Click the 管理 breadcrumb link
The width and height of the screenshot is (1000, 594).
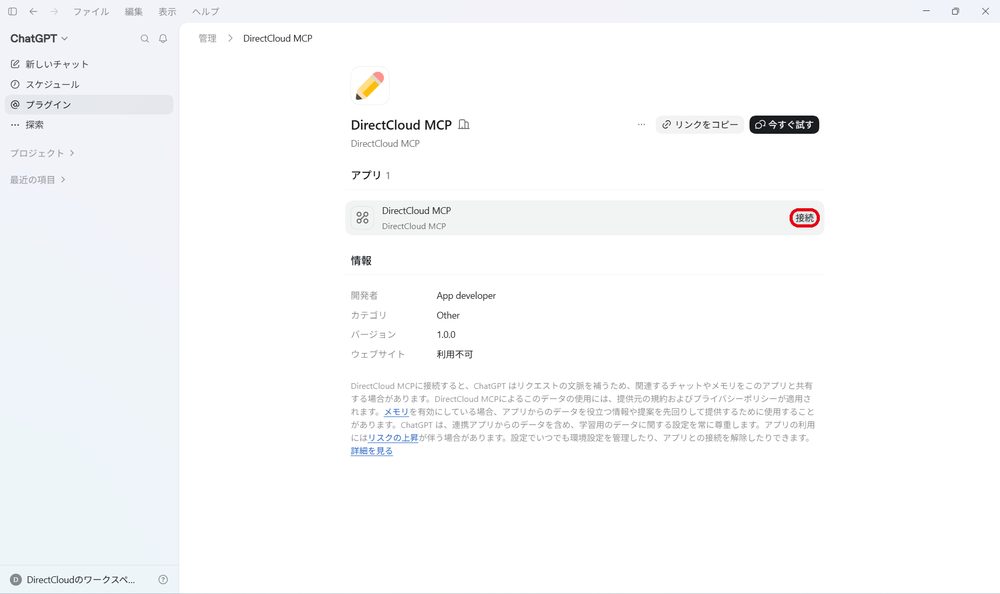click(207, 38)
